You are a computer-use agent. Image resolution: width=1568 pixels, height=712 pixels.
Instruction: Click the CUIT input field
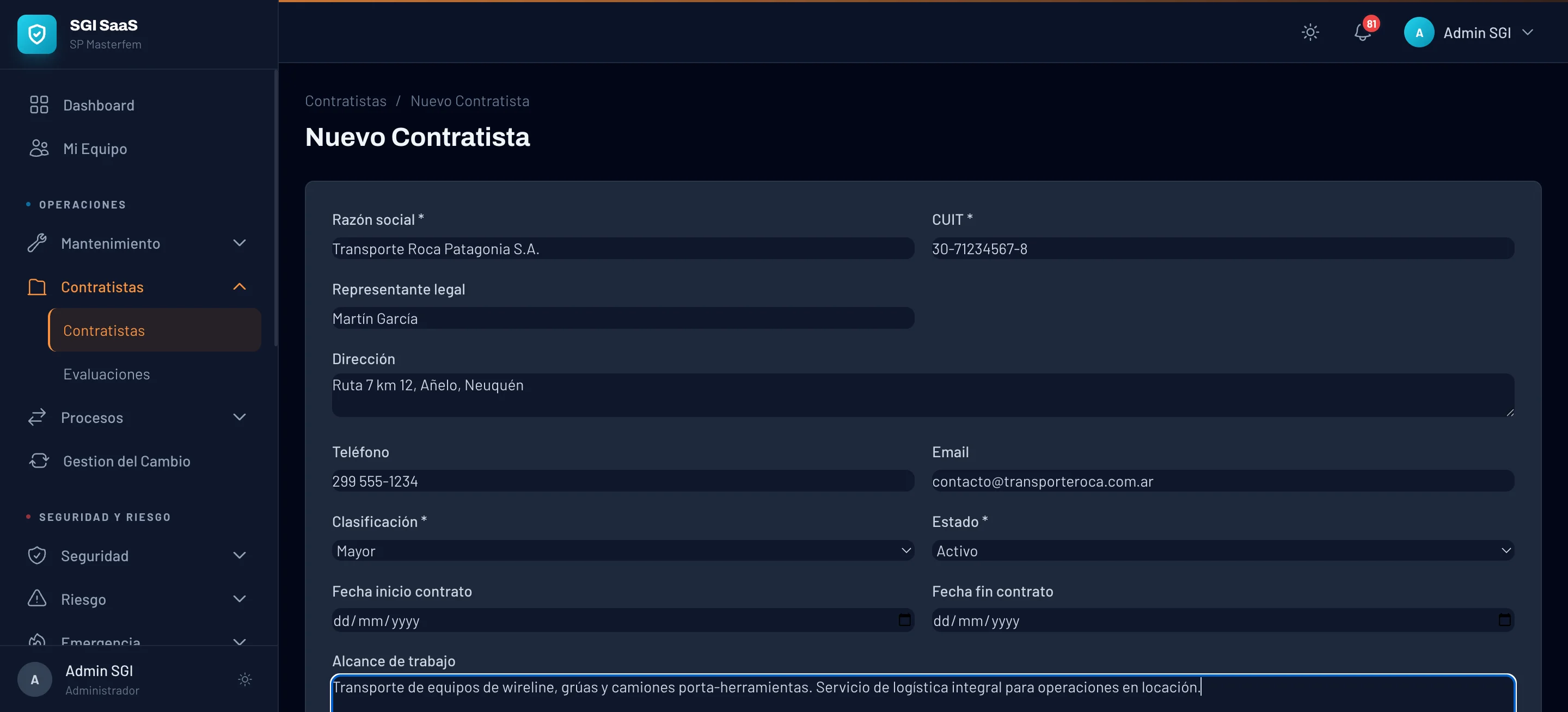(1222, 249)
